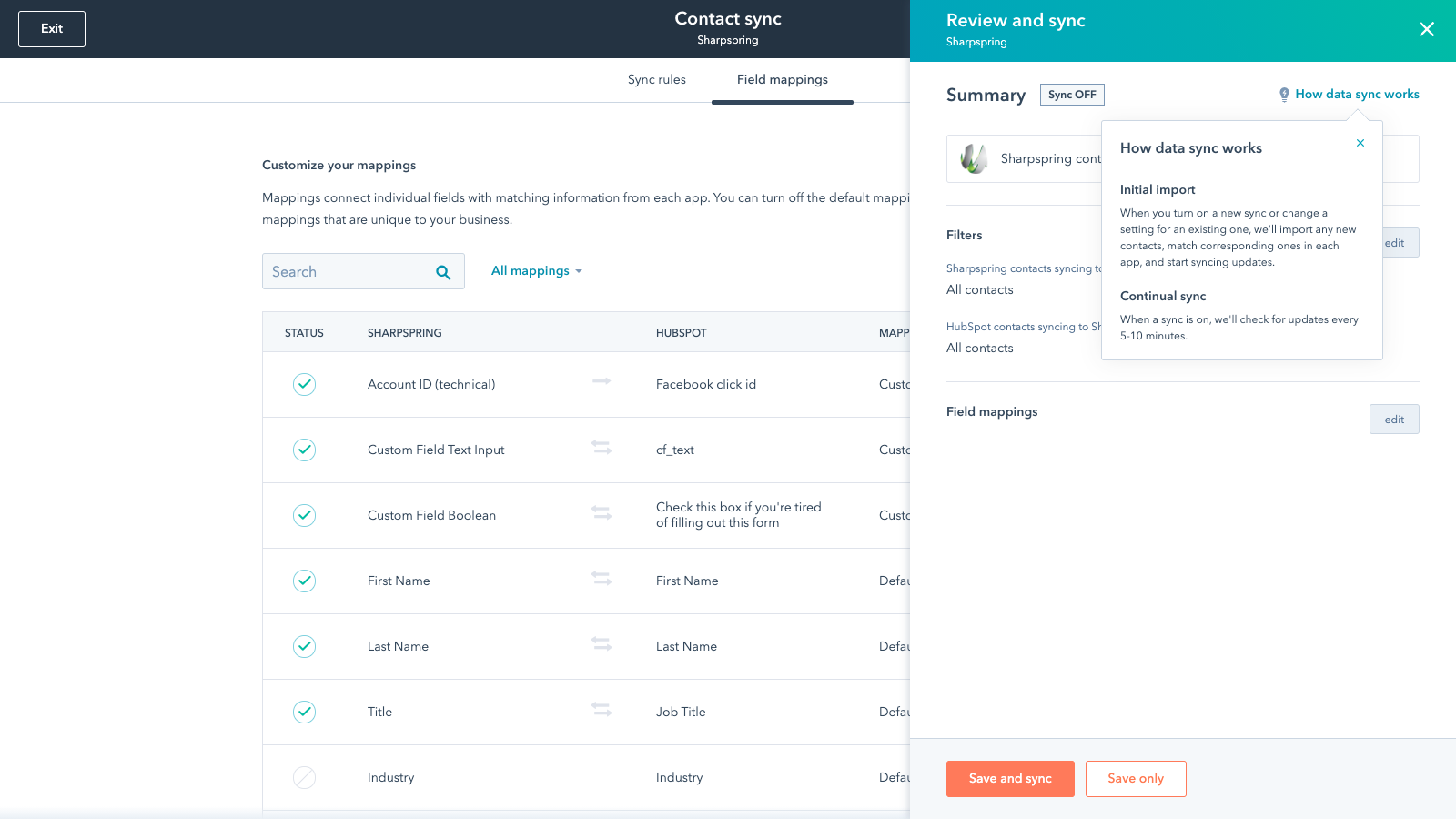Viewport: 1456px width, 819px height.
Task: Click edit next to Field mappings
Action: tap(1393, 420)
